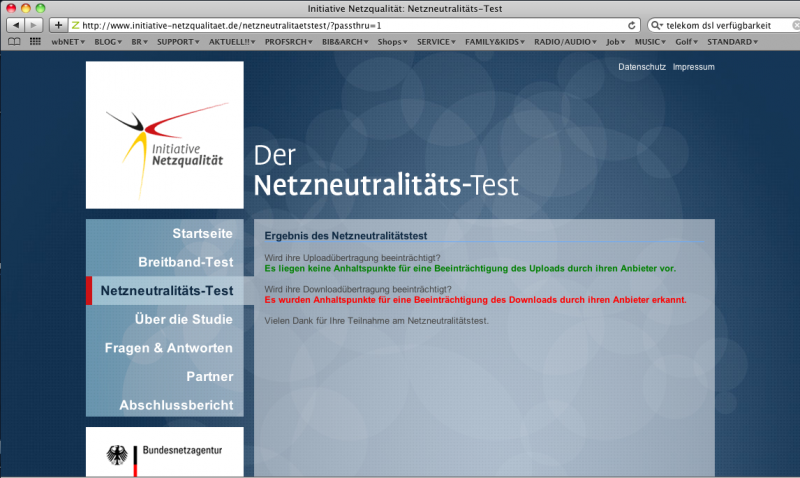This screenshot has width=800, height=478.
Task: Click the browser forward arrow button
Action: coord(35,24)
